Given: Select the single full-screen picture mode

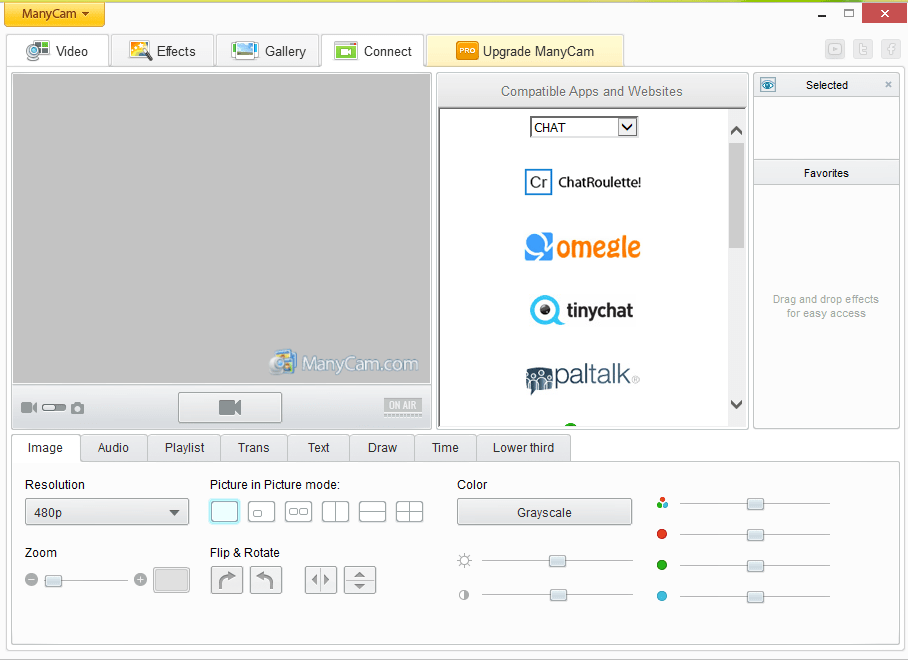Looking at the screenshot, I should [x=224, y=512].
